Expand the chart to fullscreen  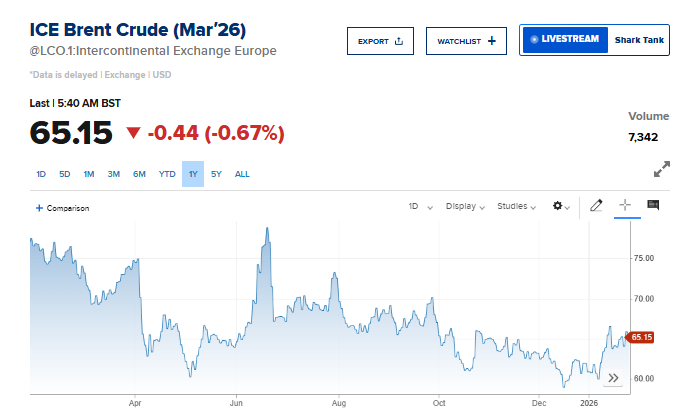tap(661, 170)
